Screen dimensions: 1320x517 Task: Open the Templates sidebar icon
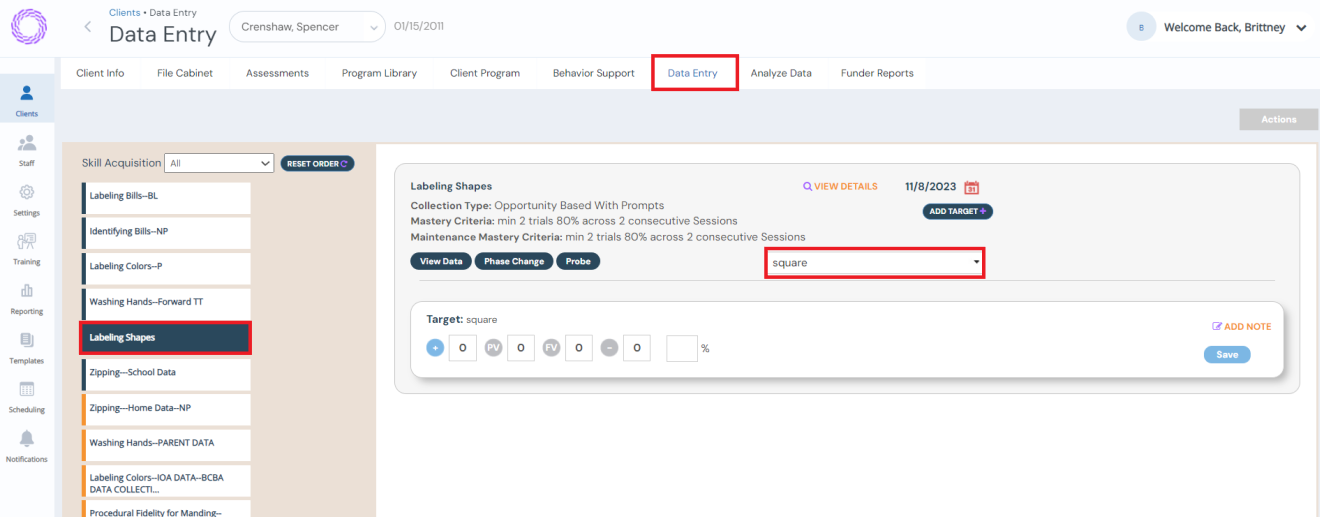tap(27, 341)
